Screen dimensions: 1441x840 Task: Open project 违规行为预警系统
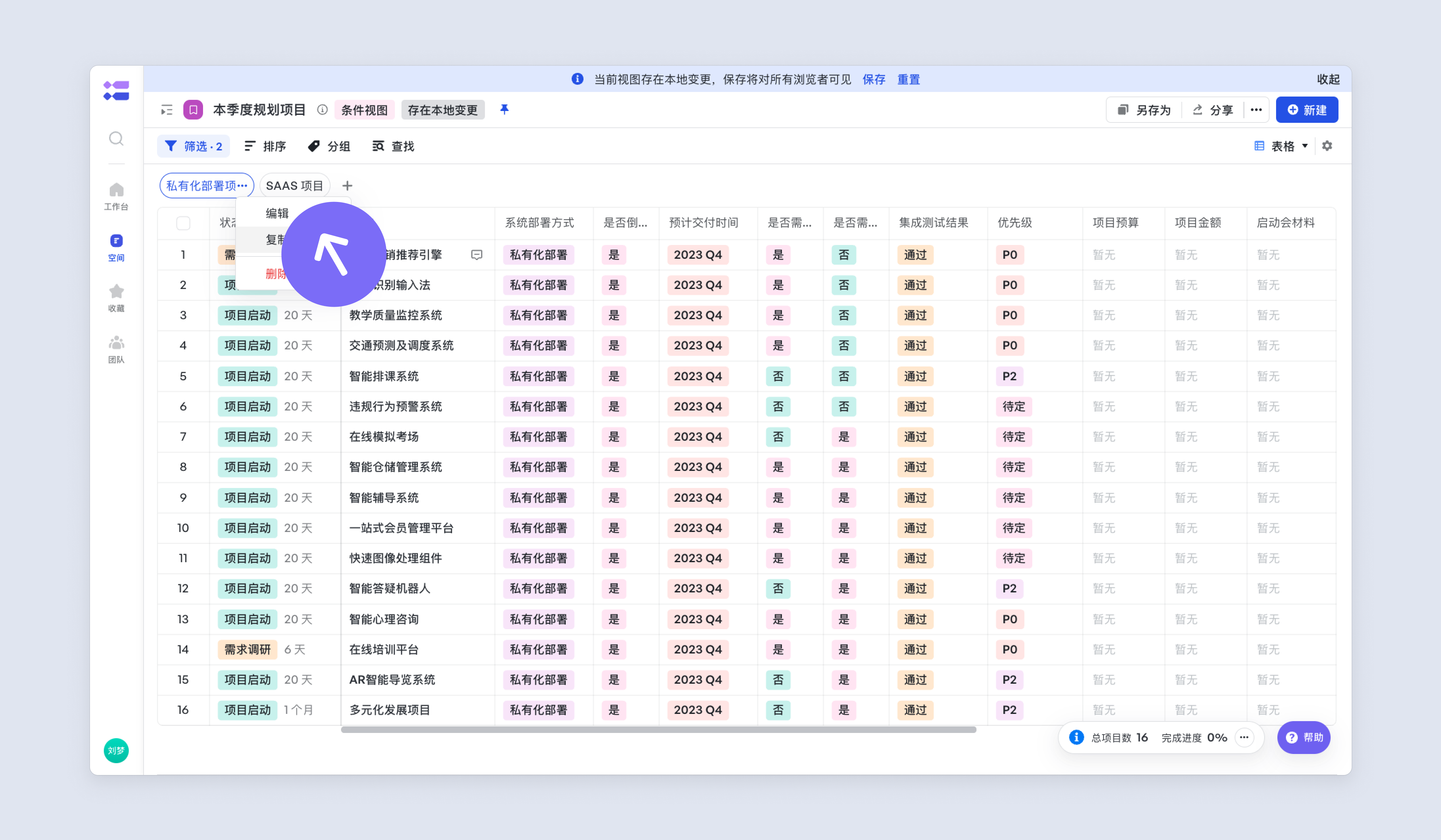395,407
